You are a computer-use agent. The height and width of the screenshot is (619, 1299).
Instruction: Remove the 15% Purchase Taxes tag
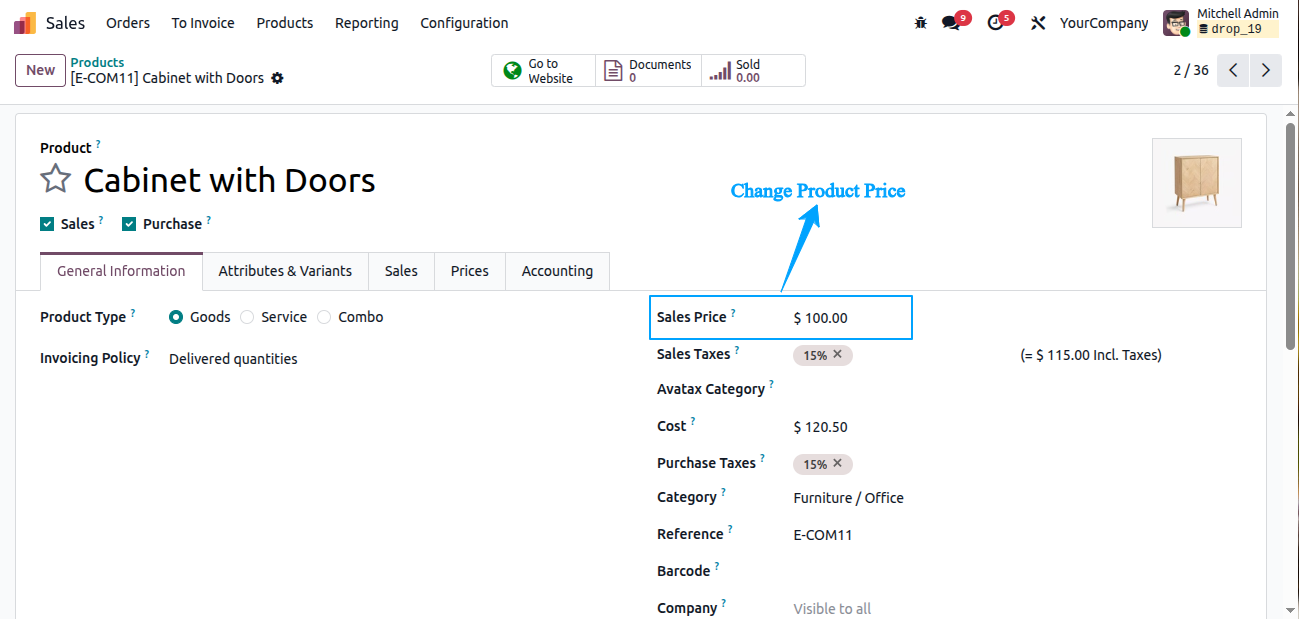pyautogui.click(x=838, y=464)
